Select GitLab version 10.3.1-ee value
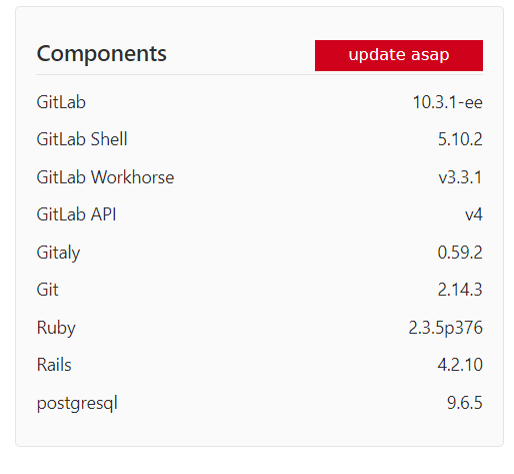The width and height of the screenshot is (514, 474). point(448,102)
